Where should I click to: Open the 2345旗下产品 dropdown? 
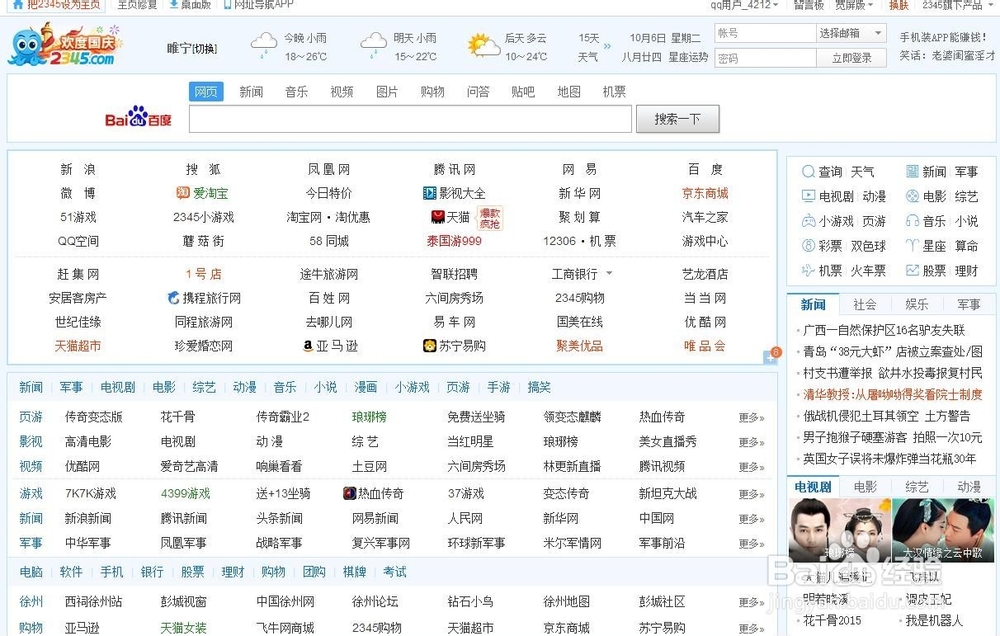pos(955,4)
